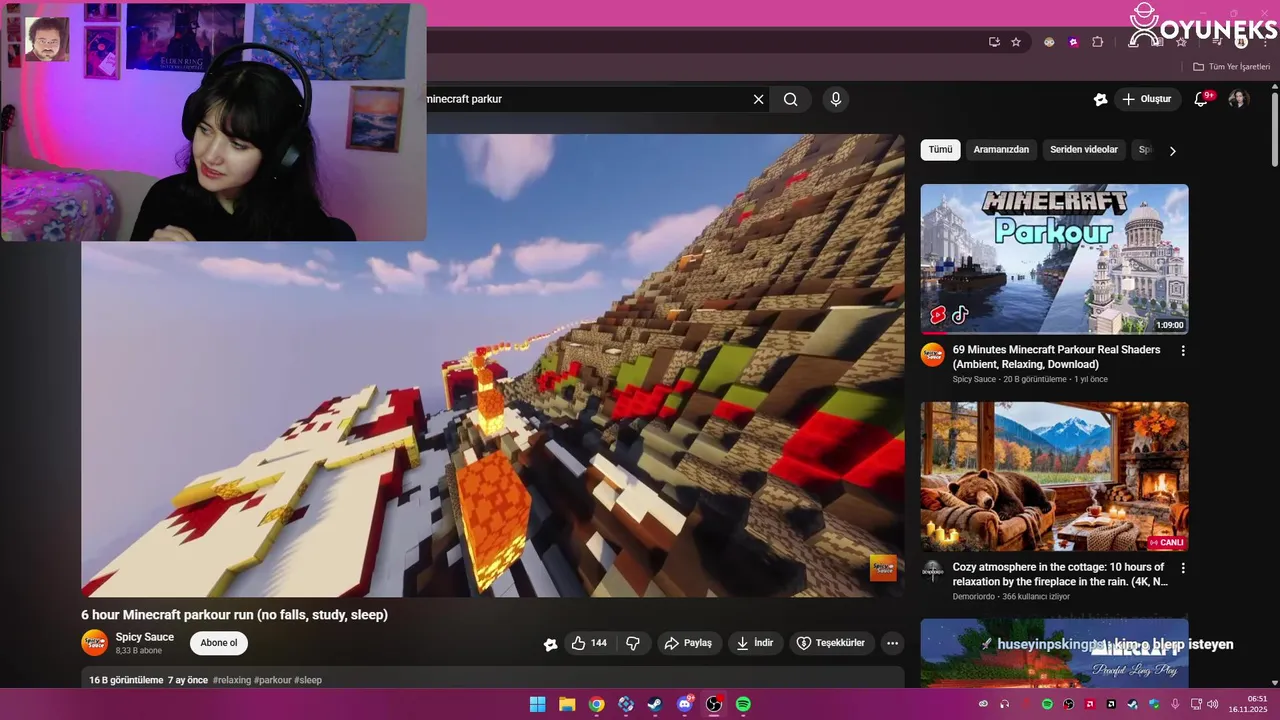This screenshot has width=1280, height=720.
Task: Open the network icon in the system tray
Action: tap(1197, 705)
